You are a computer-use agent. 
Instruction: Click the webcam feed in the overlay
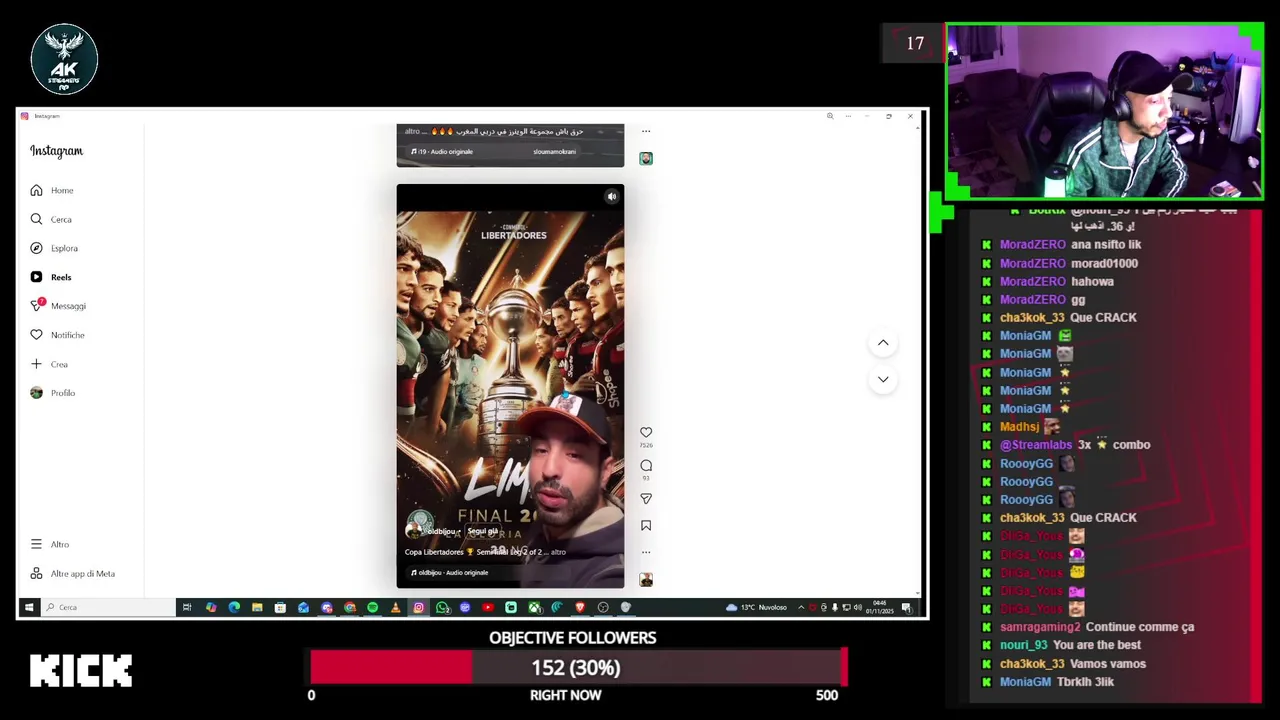click(1104, 111)
